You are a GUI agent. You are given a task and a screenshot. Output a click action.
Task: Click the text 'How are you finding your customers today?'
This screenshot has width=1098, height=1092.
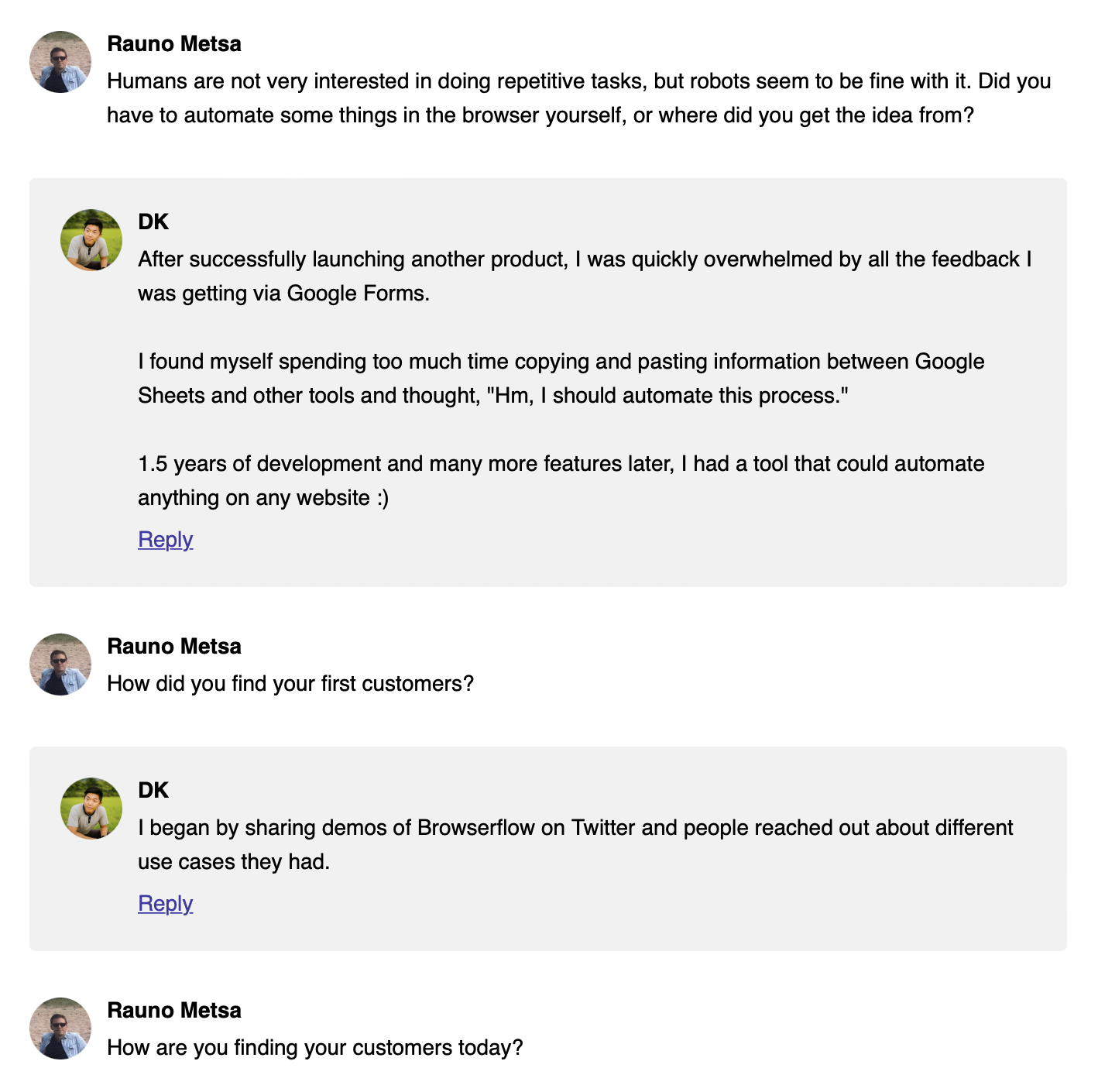coord(315,1048)
